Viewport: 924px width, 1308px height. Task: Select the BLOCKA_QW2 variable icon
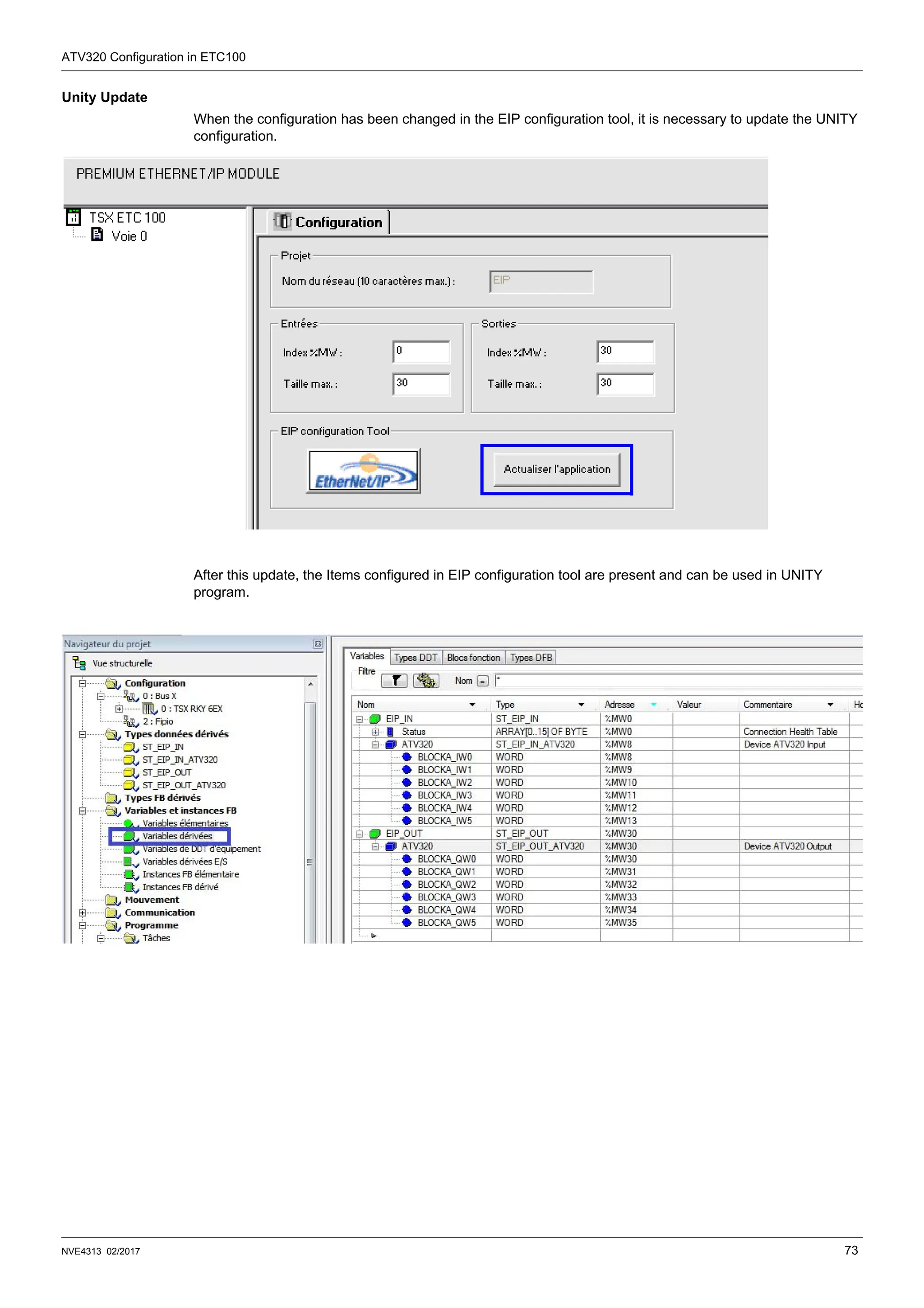407,885
